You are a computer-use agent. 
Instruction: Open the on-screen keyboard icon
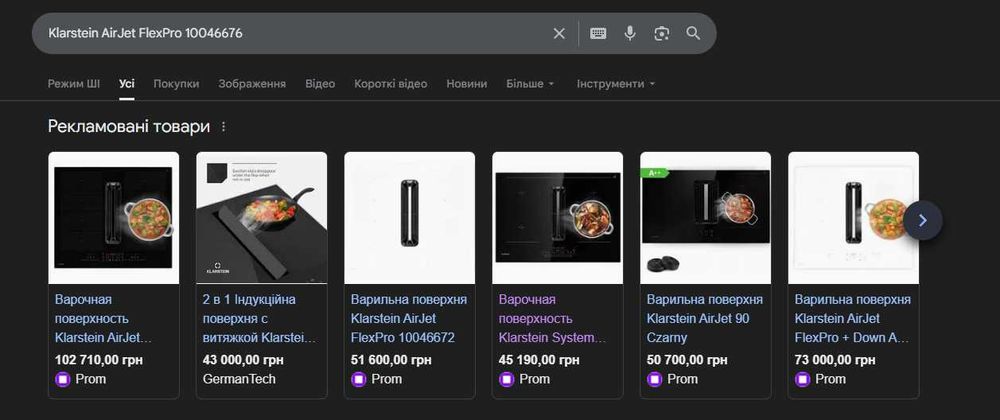pos(598,33)
